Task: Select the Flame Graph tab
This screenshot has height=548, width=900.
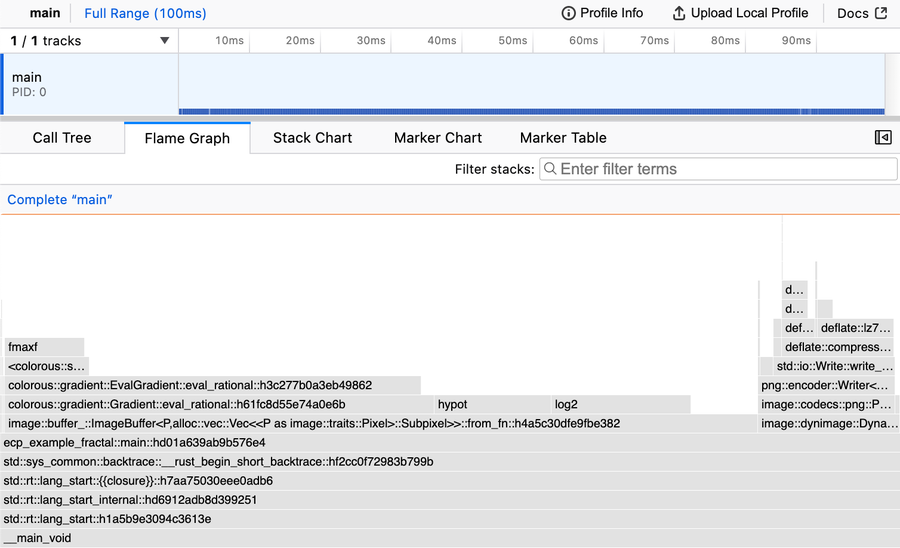Action: [x=187, y=138]
